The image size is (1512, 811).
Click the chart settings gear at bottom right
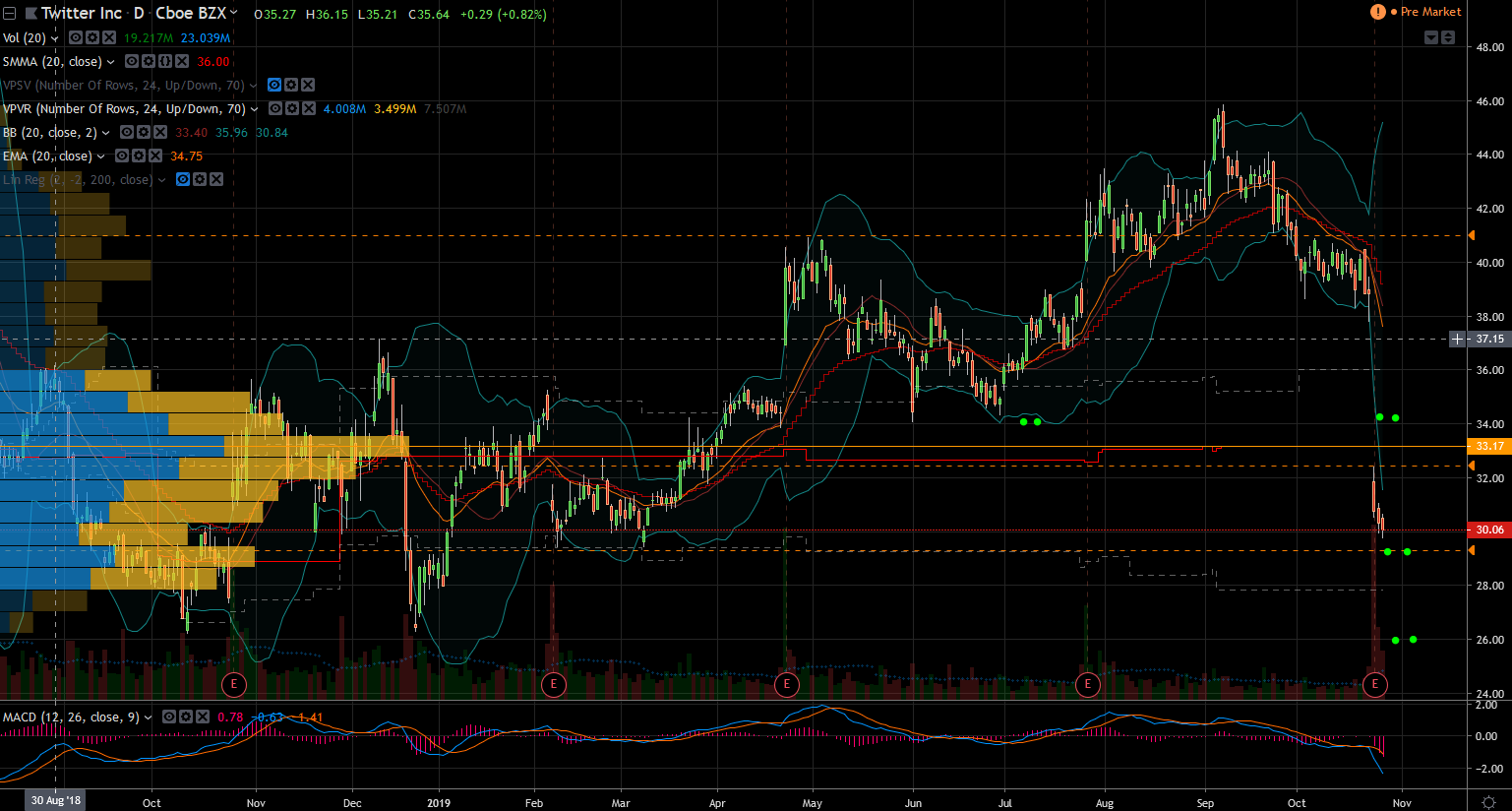click(1490, 802)
